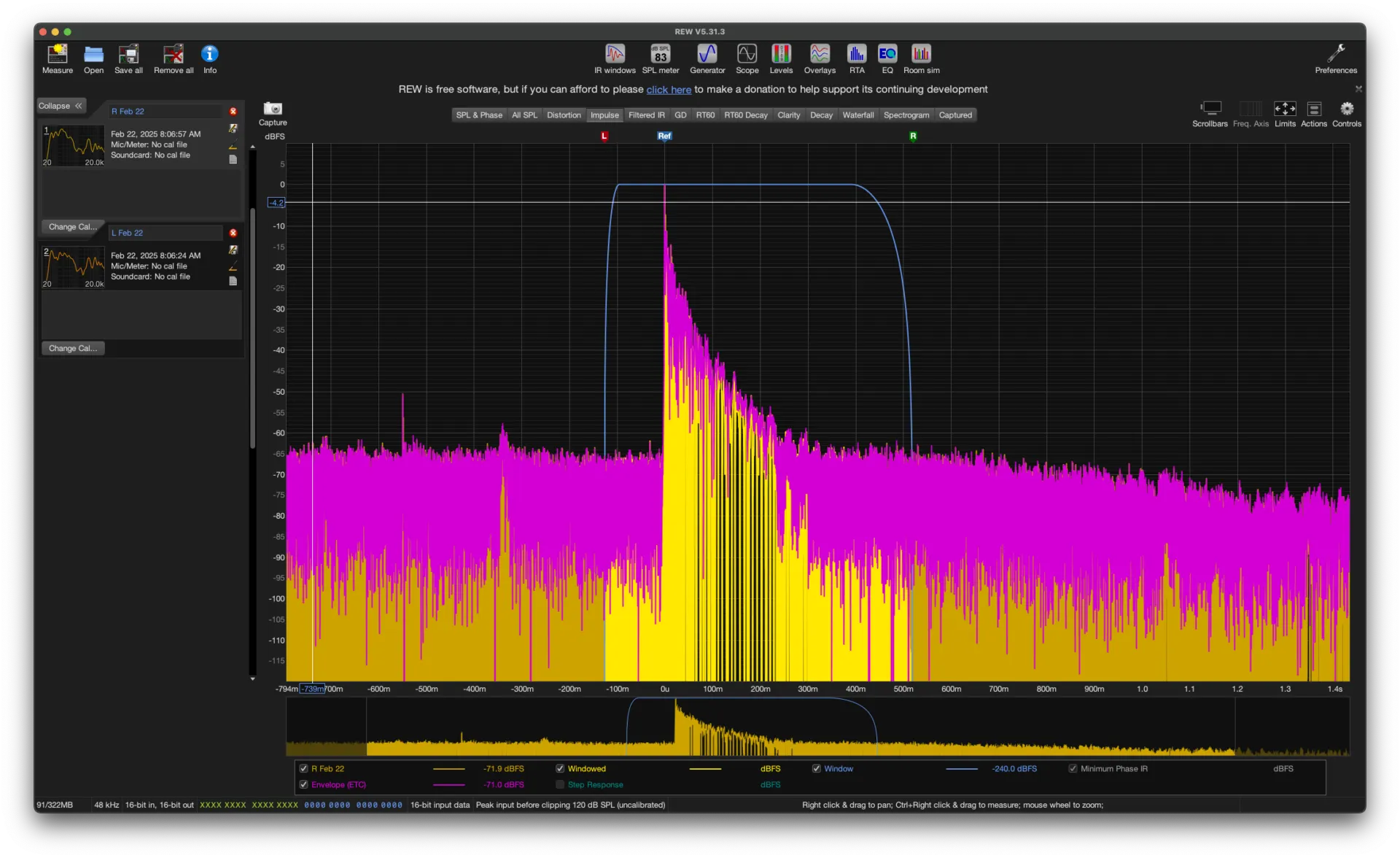Switch to the Waterfall tab
This screenshot has width=1400, height=858.
point(857,115)
